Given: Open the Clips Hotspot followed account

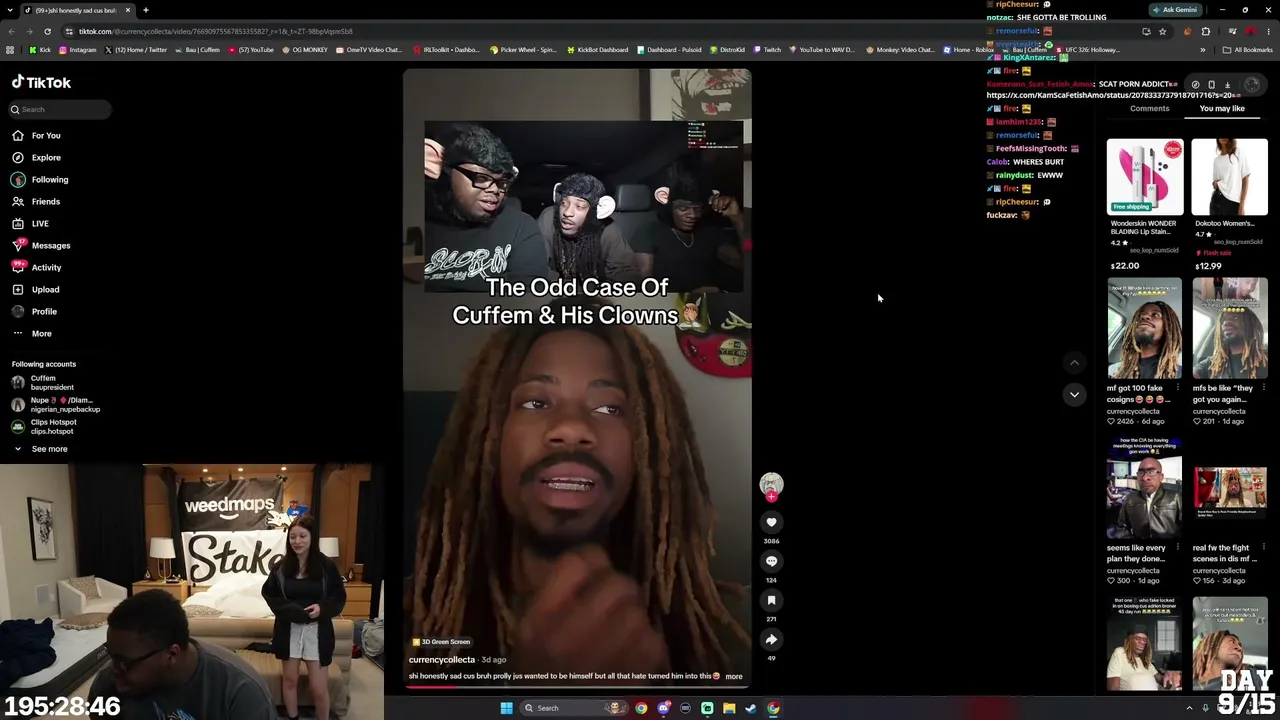Looking at the screenshot, I should [46, 426].
